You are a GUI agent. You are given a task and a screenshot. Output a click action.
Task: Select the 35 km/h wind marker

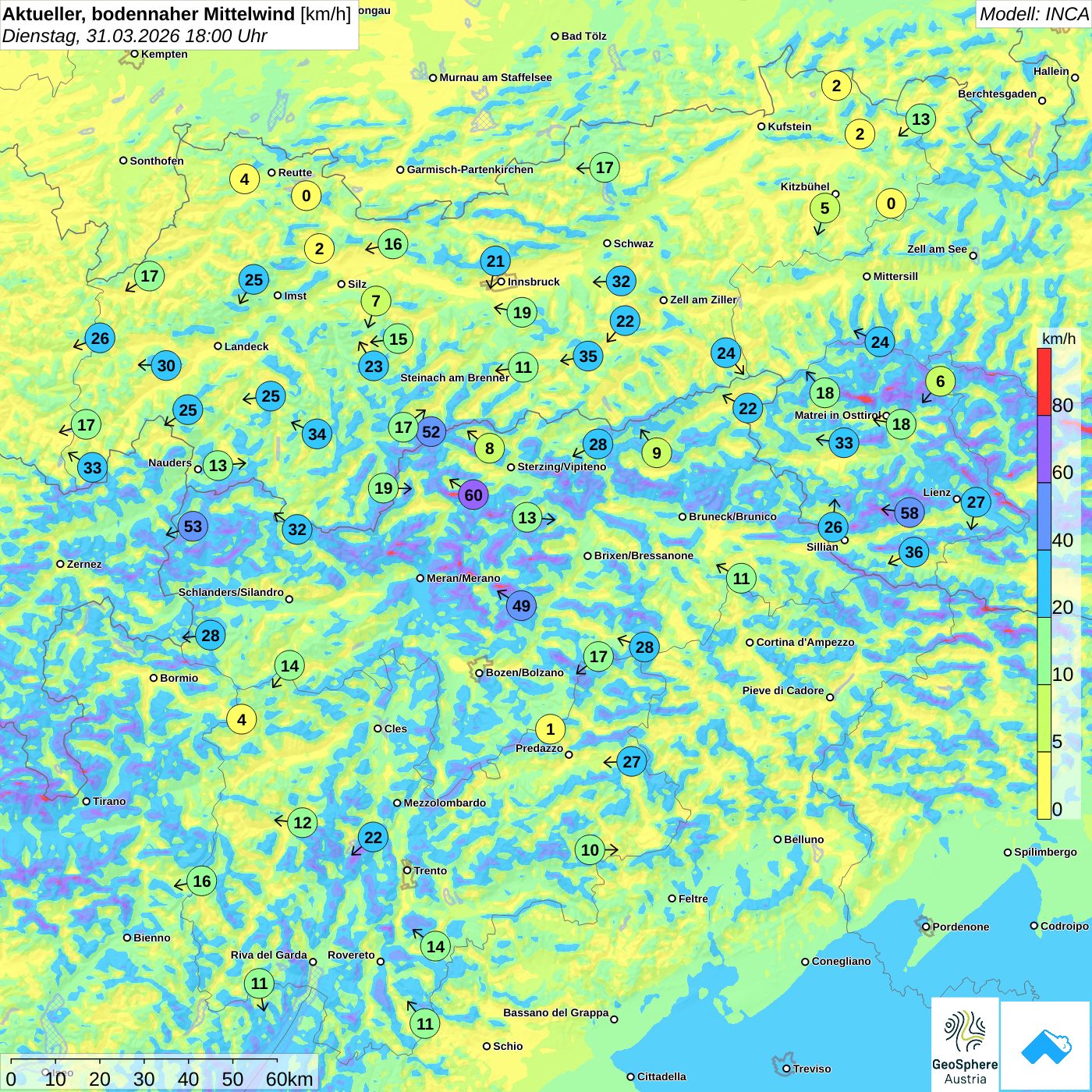[588, 356]
